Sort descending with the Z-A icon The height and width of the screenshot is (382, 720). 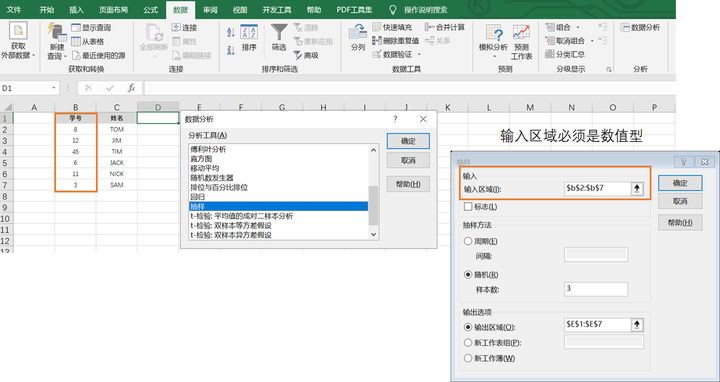pyautogui.click(x=231, y=50)
